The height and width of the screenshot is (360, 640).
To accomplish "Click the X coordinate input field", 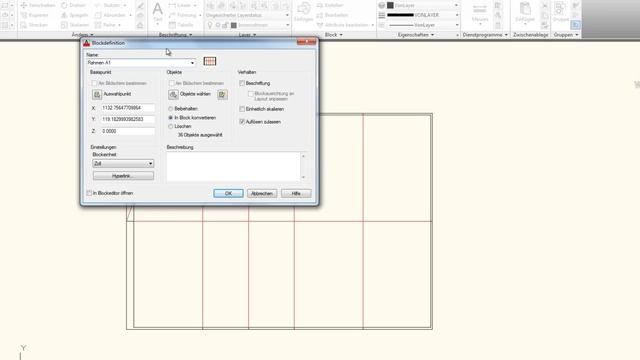I will pyautogui.click(x=128, y=108).
